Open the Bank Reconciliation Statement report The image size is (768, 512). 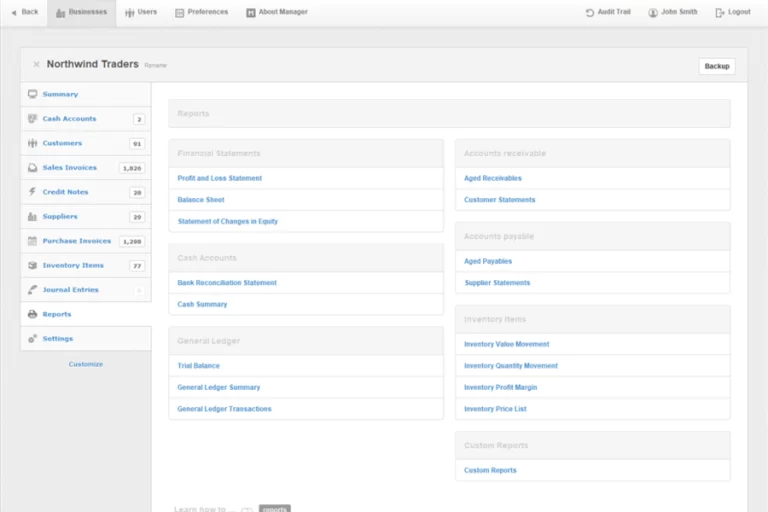coord(227,283)
